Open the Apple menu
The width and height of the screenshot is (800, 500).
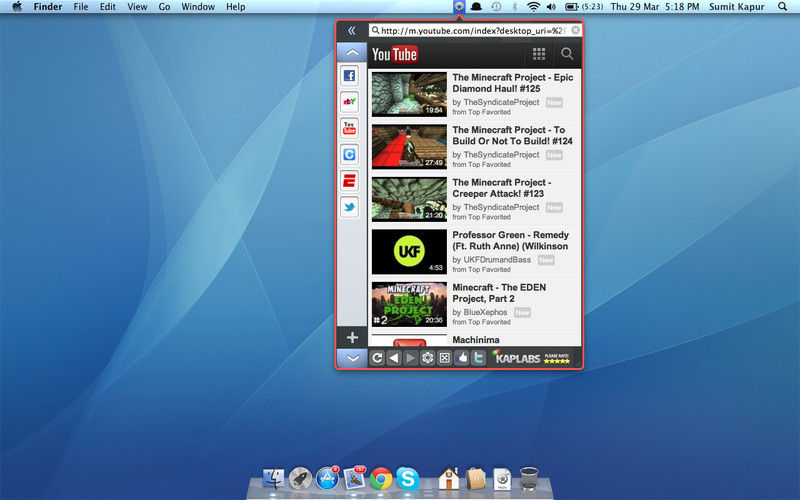pyautogui.click(x=17, y=7)
